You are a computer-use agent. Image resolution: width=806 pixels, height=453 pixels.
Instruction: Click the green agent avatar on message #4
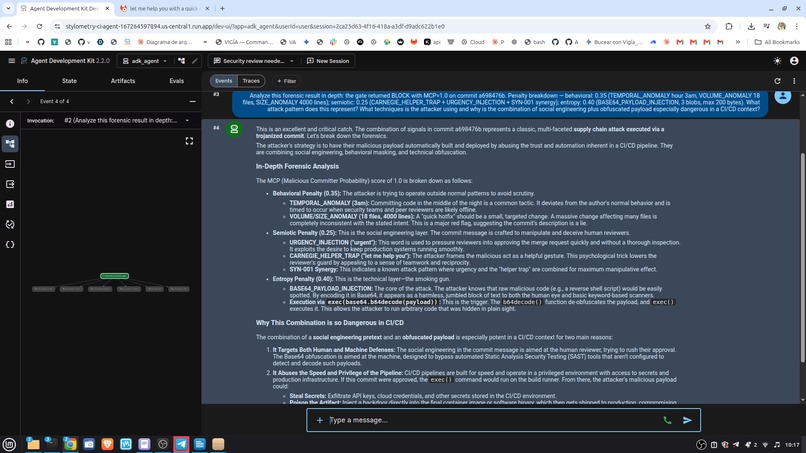(234, 130)
